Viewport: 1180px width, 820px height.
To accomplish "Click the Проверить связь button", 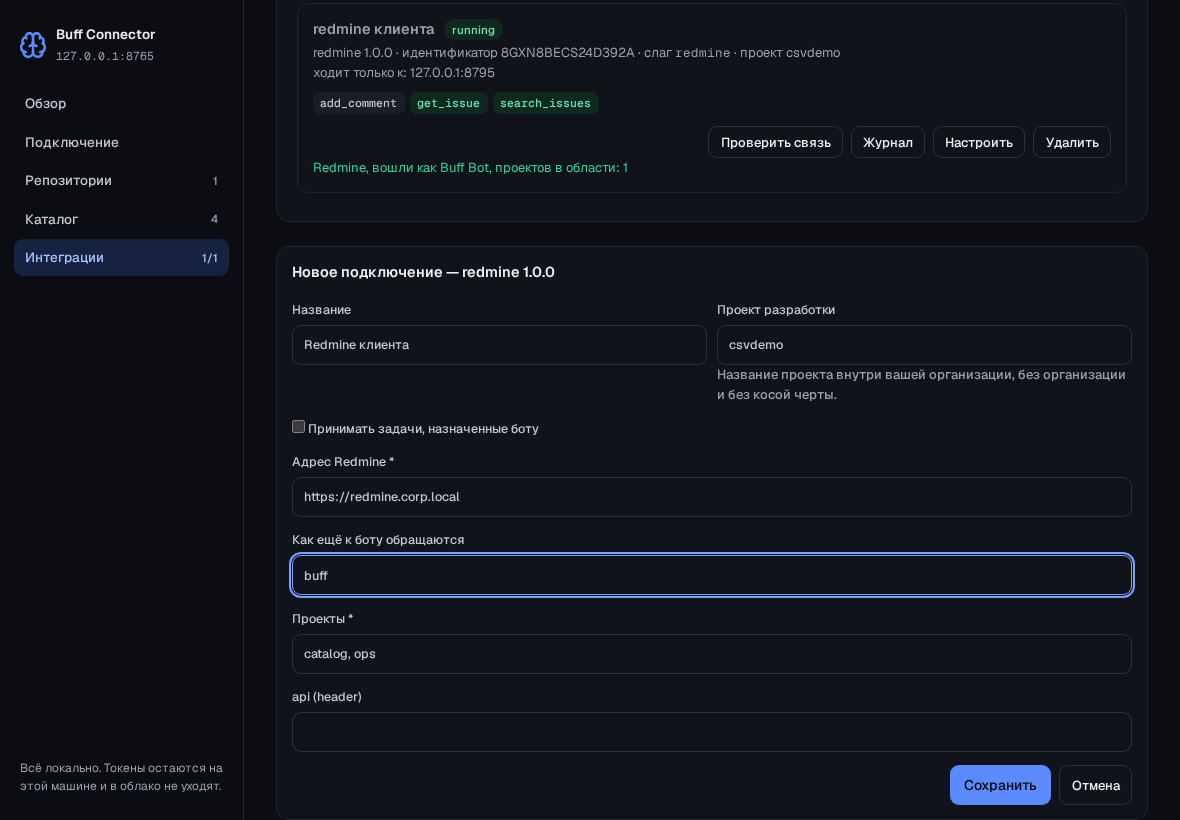I will (775, 142).
